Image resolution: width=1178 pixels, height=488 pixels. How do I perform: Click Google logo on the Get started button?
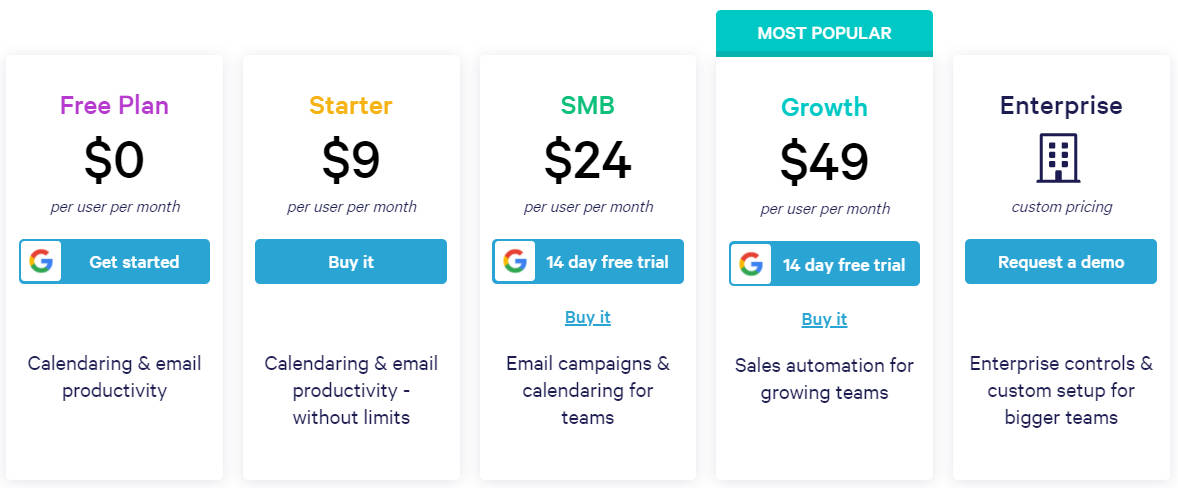(41, 262)
